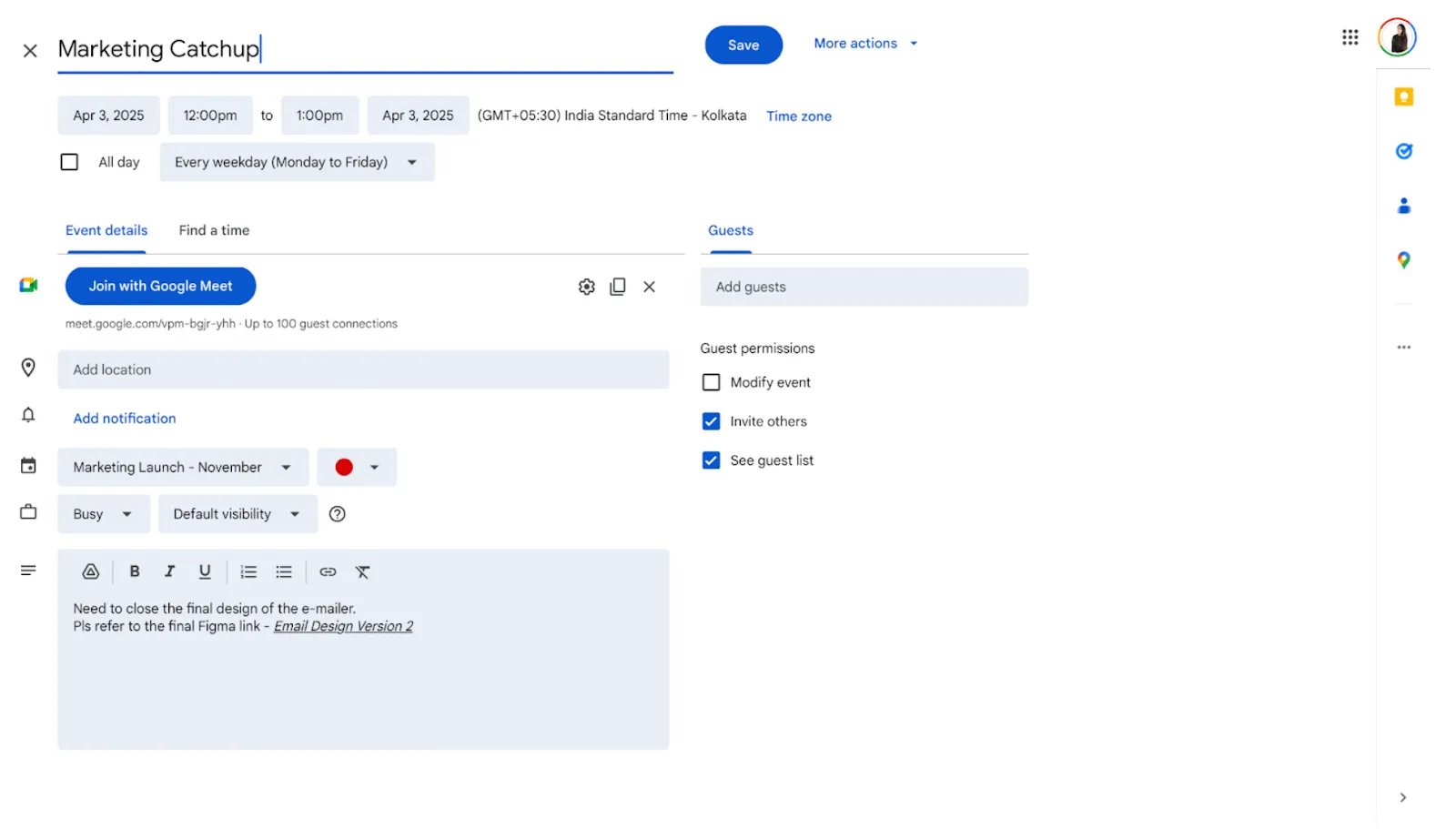Viewport: 1456px width, 829px height.
Task: Insert a link in the description
Action: coord(328,571)
